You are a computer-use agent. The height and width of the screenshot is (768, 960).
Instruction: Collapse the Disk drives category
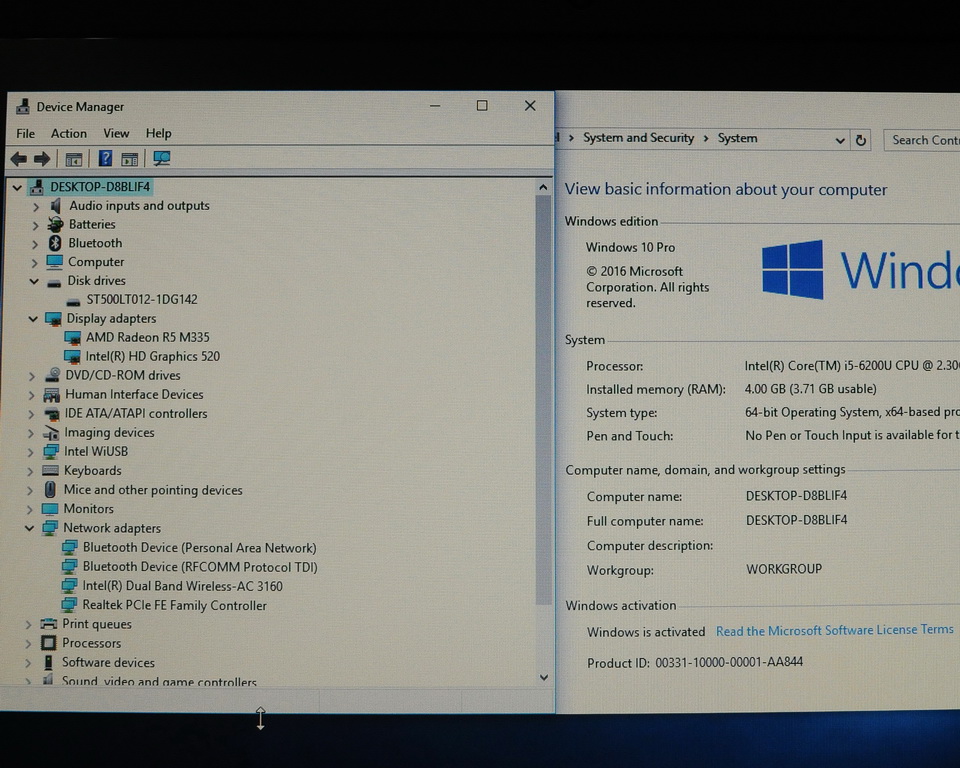point(34,281)
